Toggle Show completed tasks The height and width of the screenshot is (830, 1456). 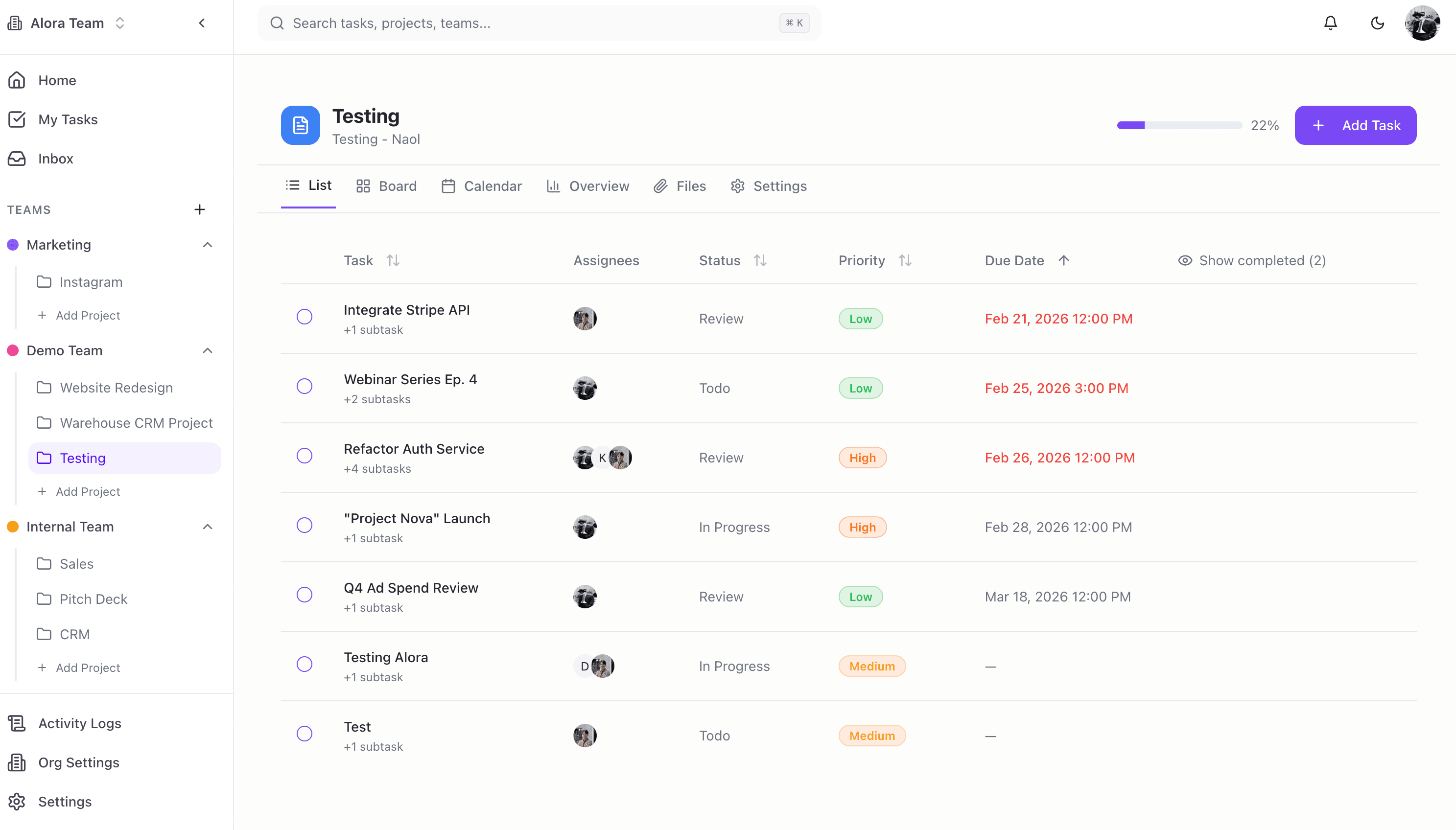[x=1252, y=260]
